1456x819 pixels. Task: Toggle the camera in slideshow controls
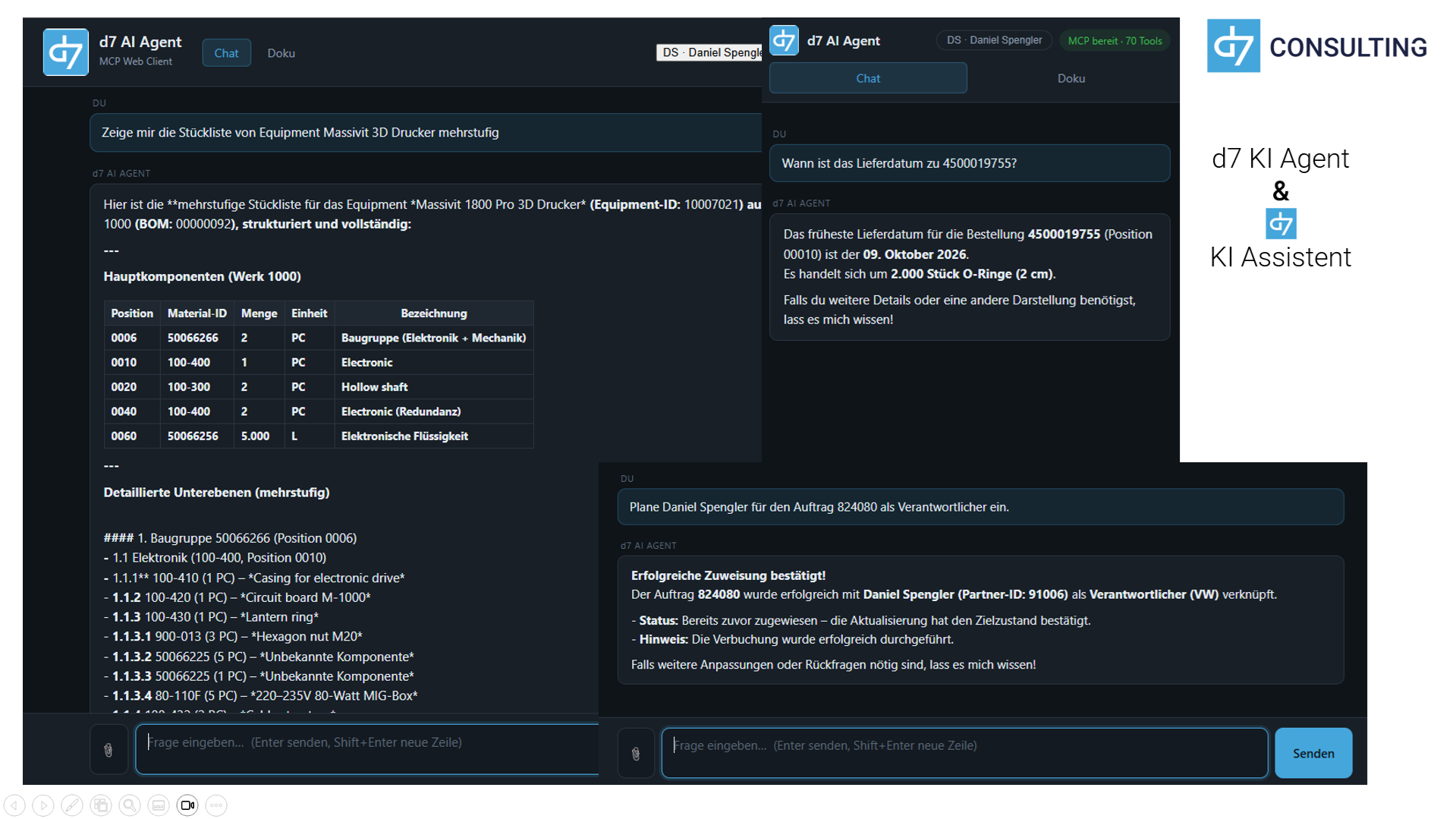187,805
